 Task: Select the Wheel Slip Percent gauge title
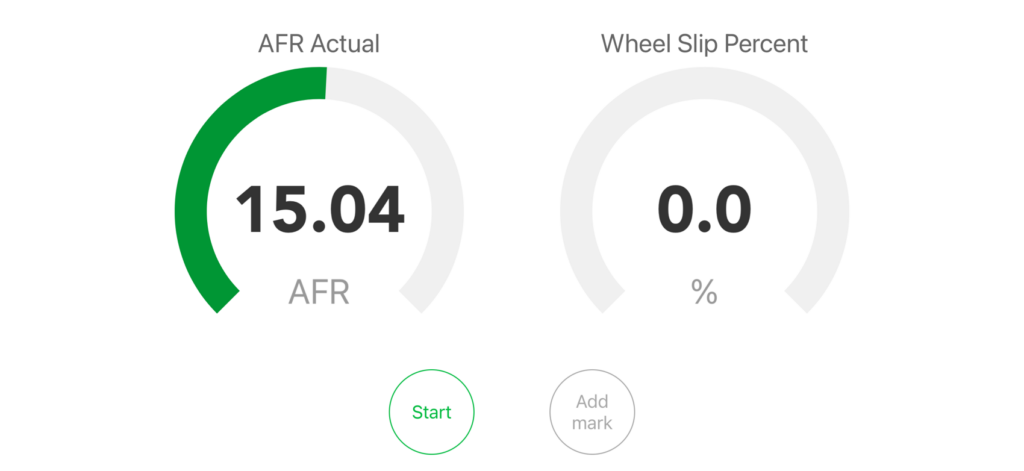point(704,44)
